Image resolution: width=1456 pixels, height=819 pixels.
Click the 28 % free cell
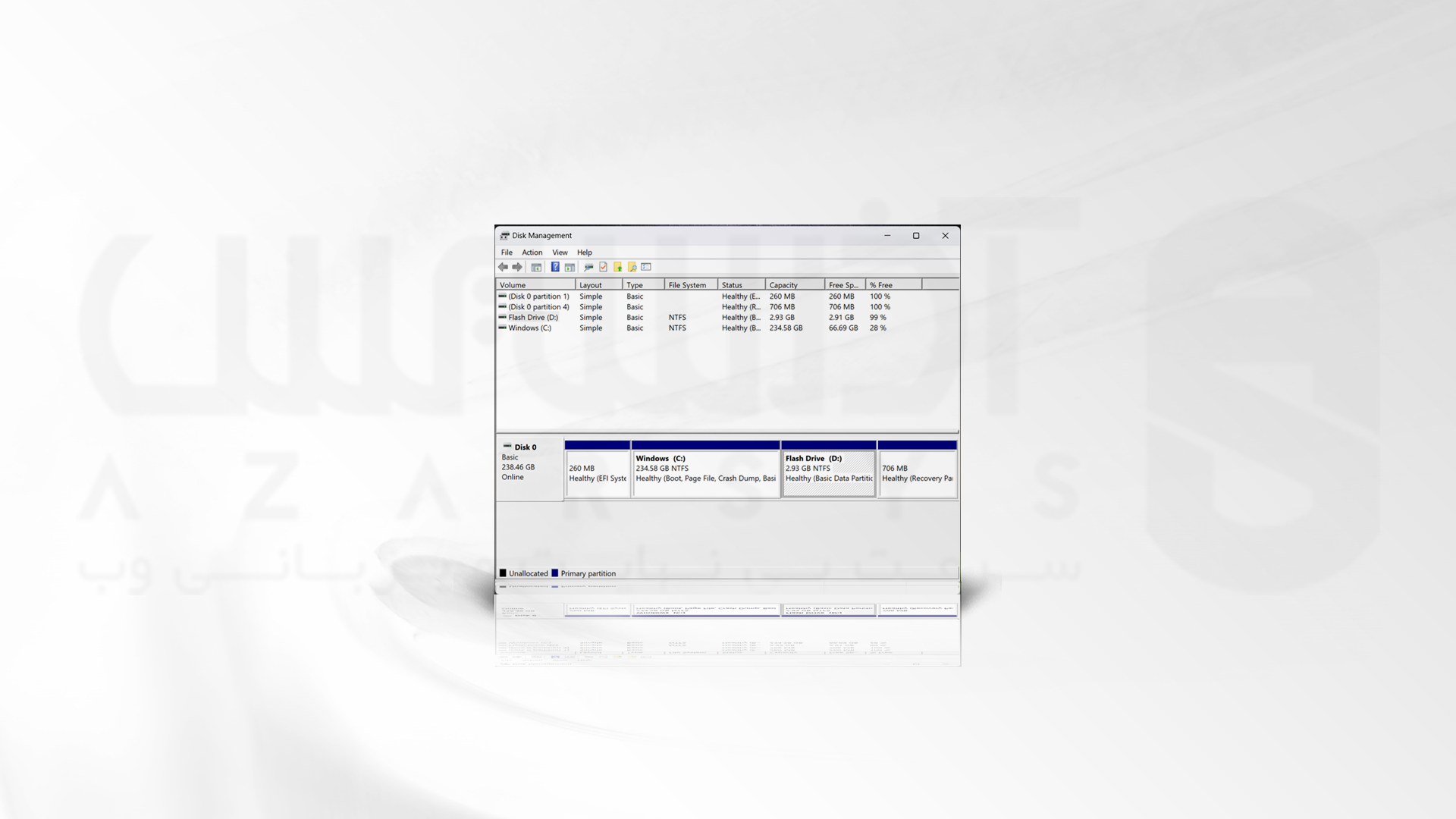[878, 328]
